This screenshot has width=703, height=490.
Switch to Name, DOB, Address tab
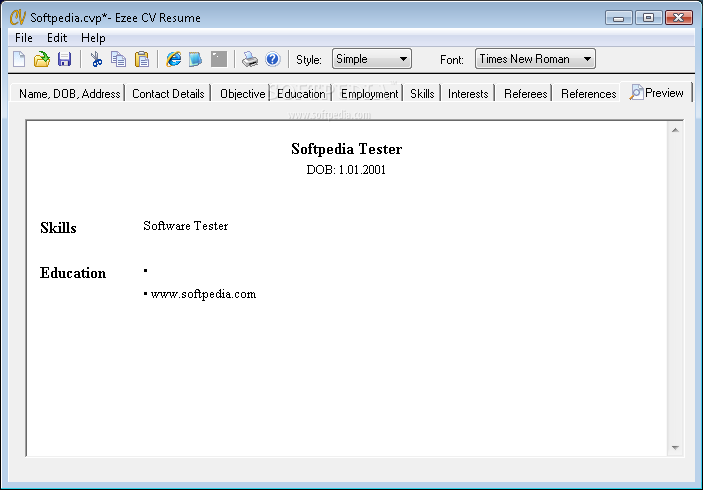(69, 94)
